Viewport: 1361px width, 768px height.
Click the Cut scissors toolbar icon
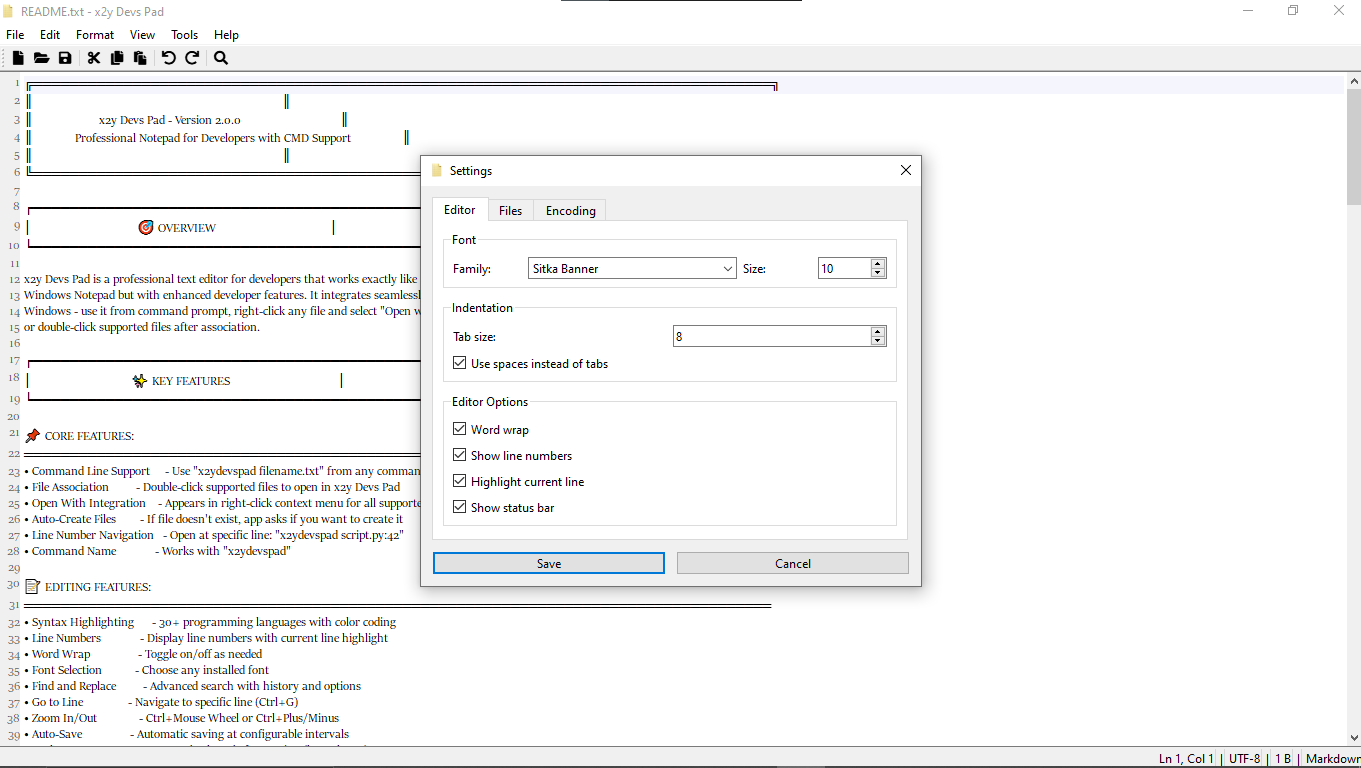(x=94, y=58)
